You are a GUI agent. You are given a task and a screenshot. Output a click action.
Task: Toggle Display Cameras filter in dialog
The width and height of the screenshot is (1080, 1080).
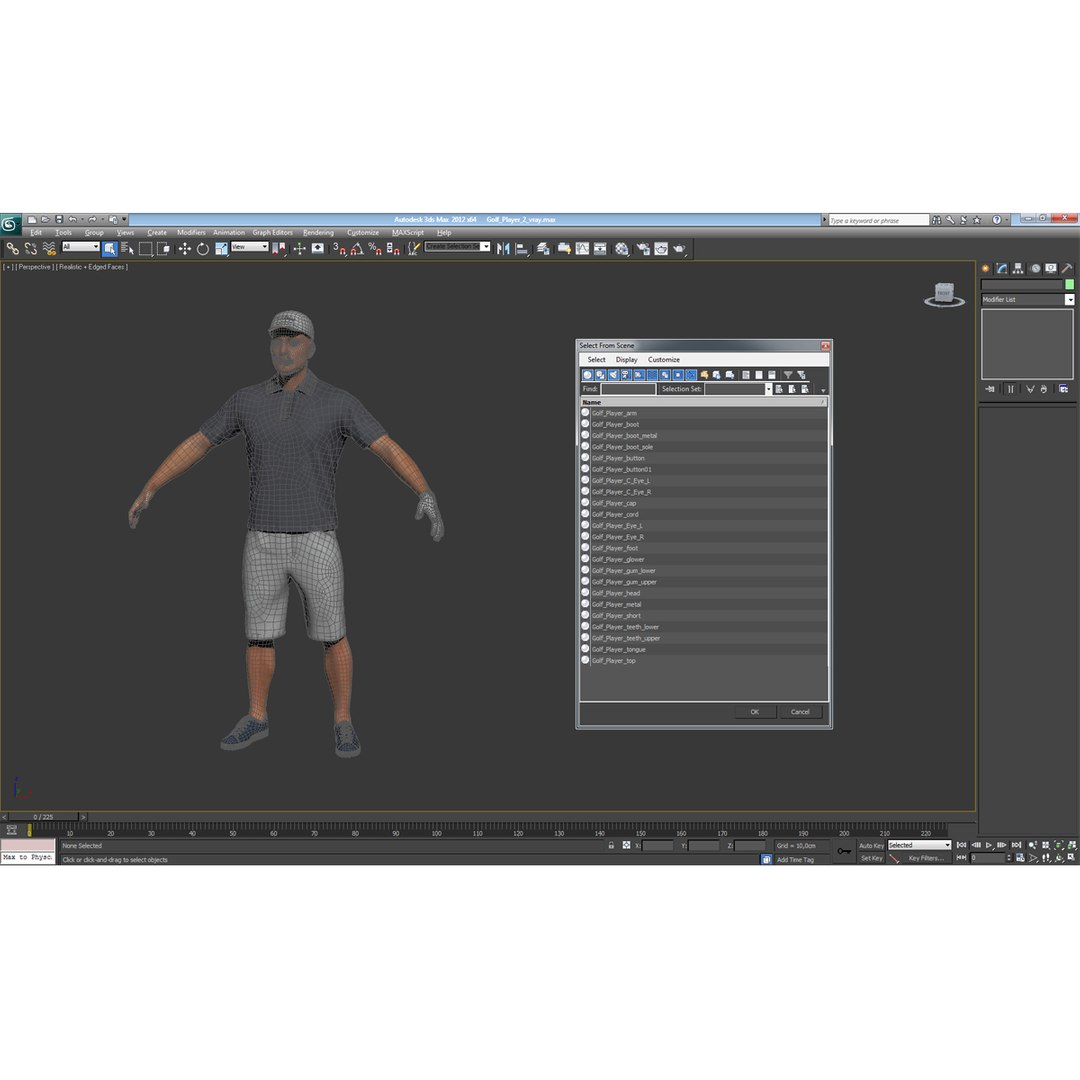pos(626,375)
